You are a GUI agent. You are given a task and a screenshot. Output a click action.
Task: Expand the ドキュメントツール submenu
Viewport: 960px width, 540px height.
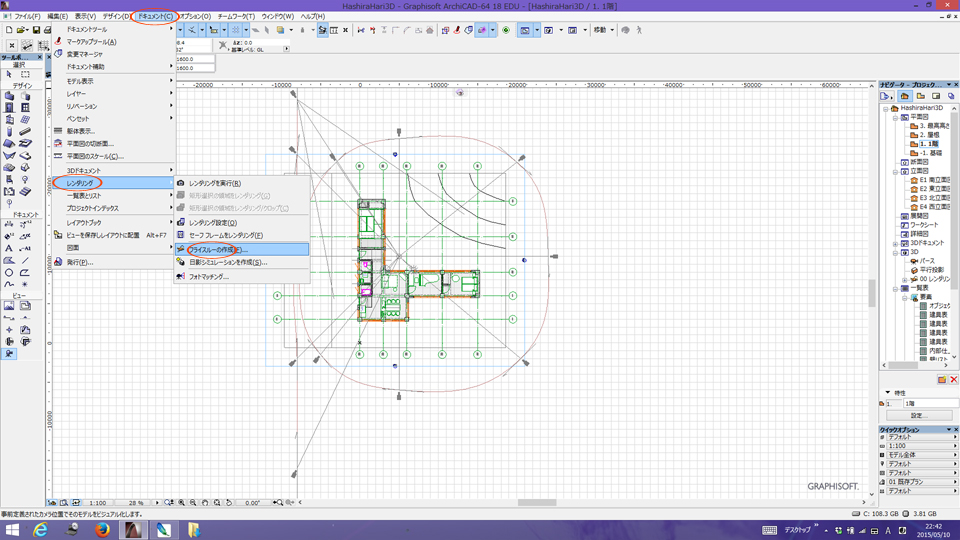tap(114, 29)
